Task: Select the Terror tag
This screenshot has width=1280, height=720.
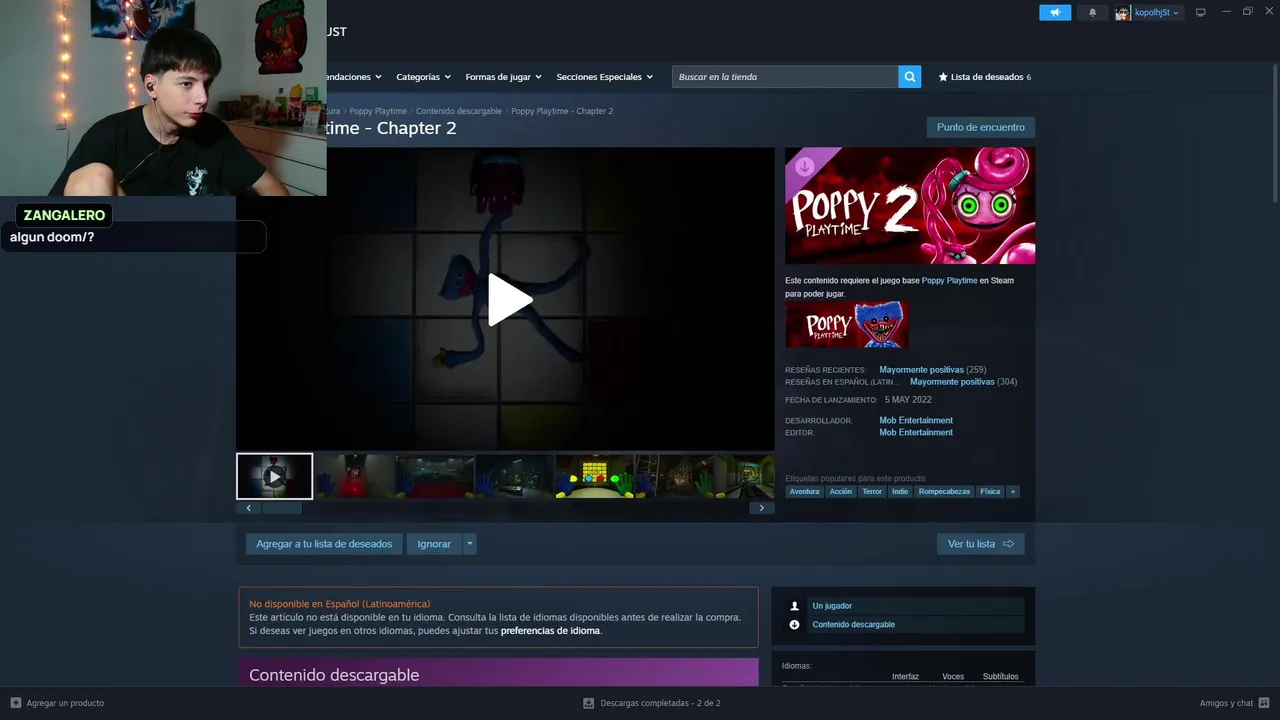Action: [x=872, y=491]
